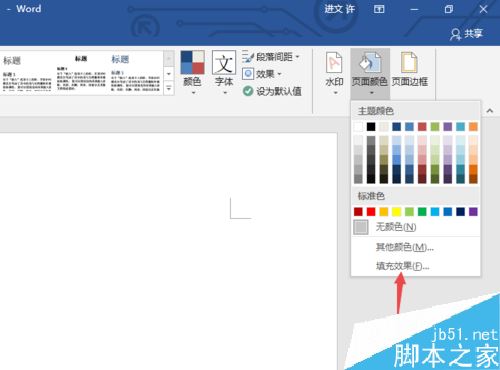
Task: Click the Share (共享) button
Action: pyautogui.click(x=467, y=34)
